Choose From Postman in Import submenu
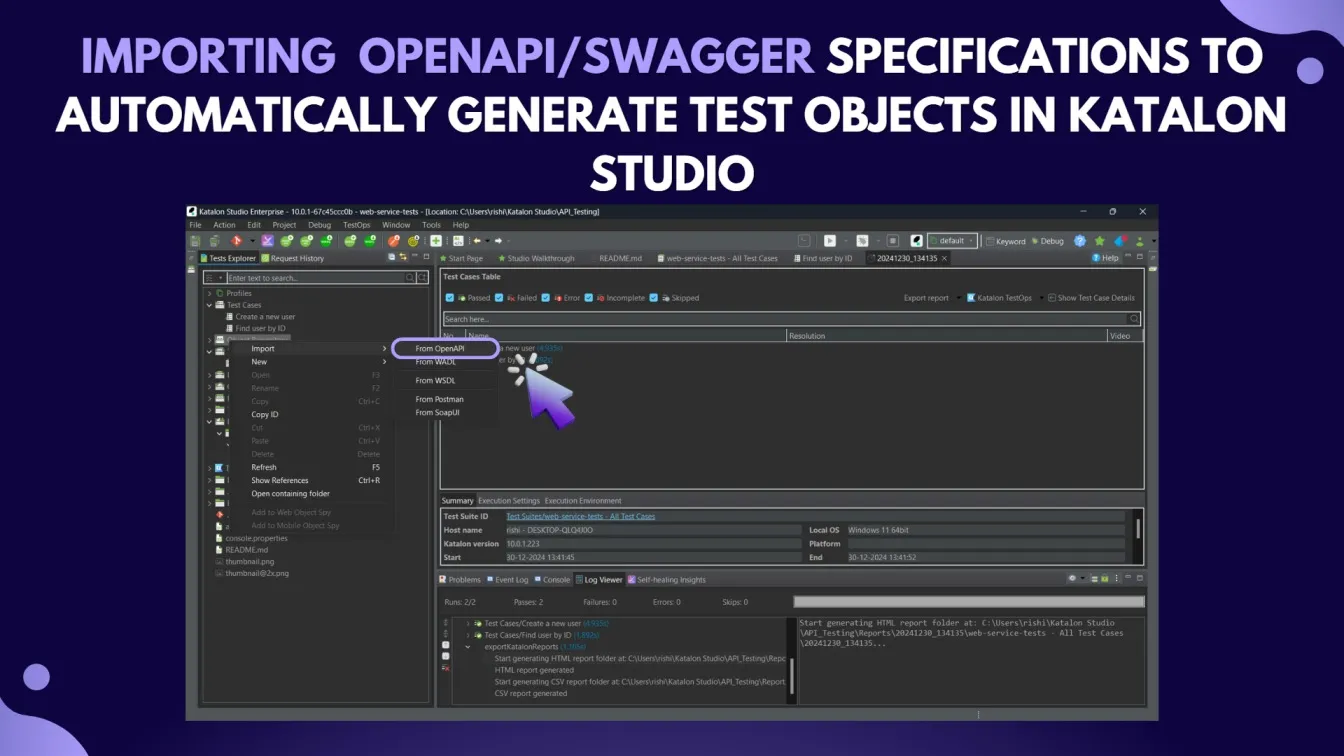The height and width of the screenshot is (756, 1344). click(442, 399)
